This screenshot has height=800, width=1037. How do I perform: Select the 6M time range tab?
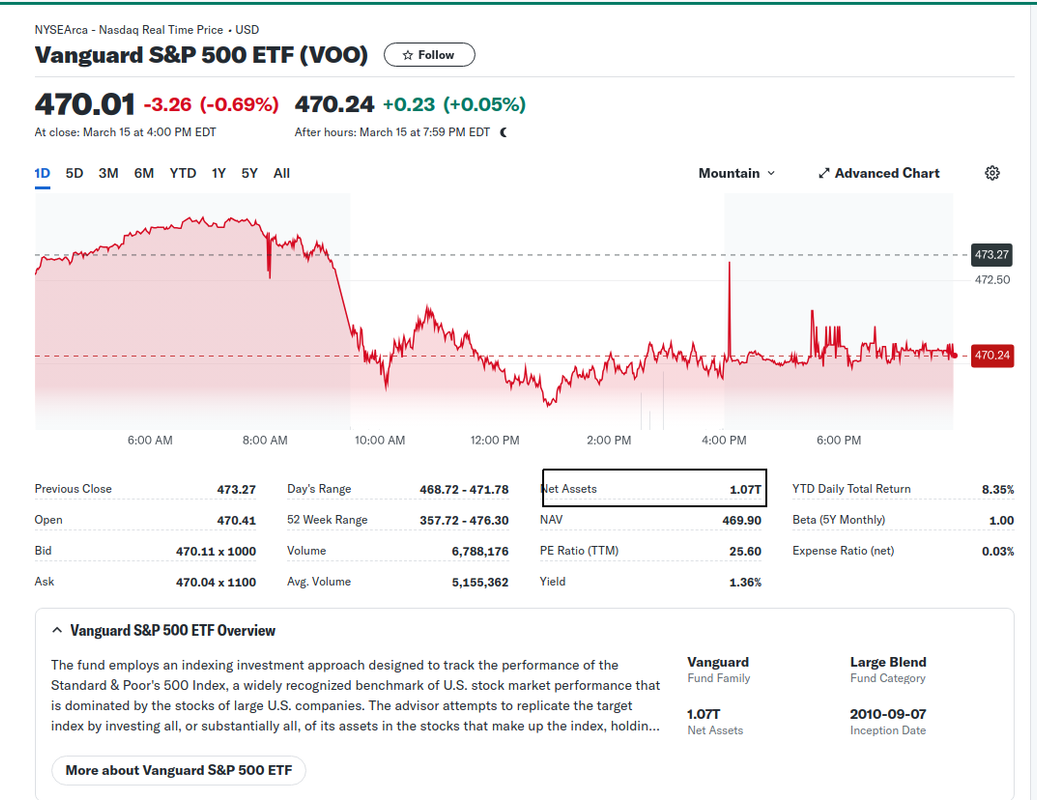(x=144, y=173)
